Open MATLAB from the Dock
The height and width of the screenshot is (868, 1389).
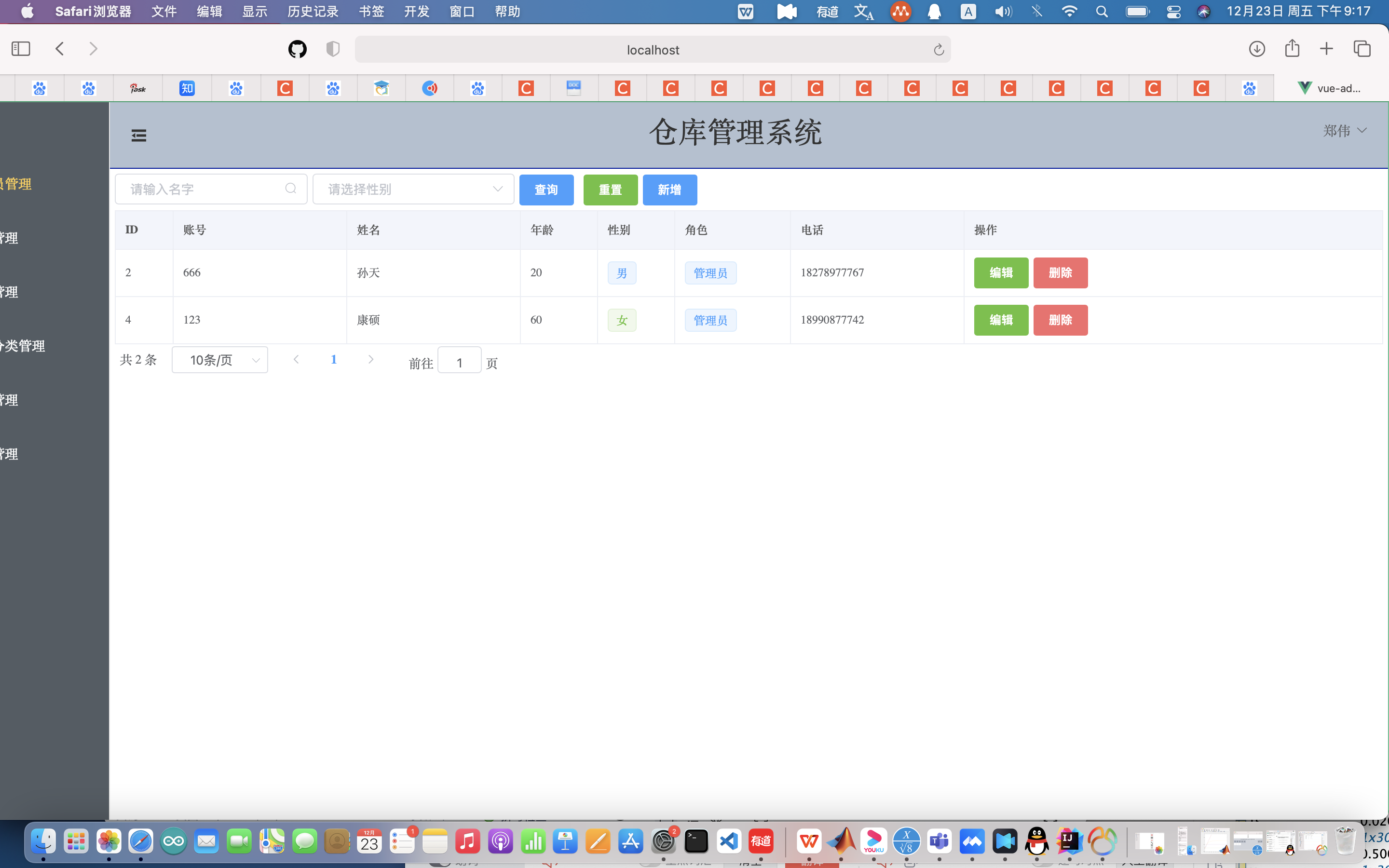pos(842,841)
